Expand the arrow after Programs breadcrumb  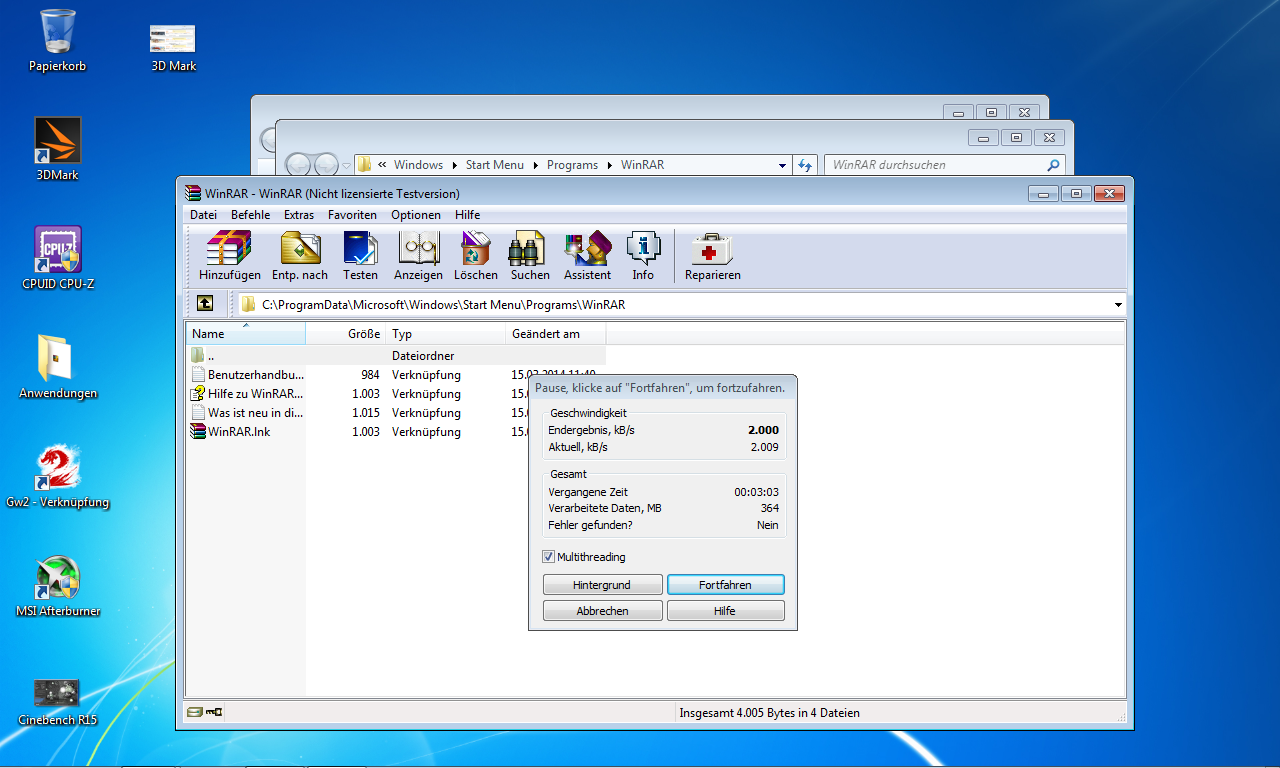[609, 165]
